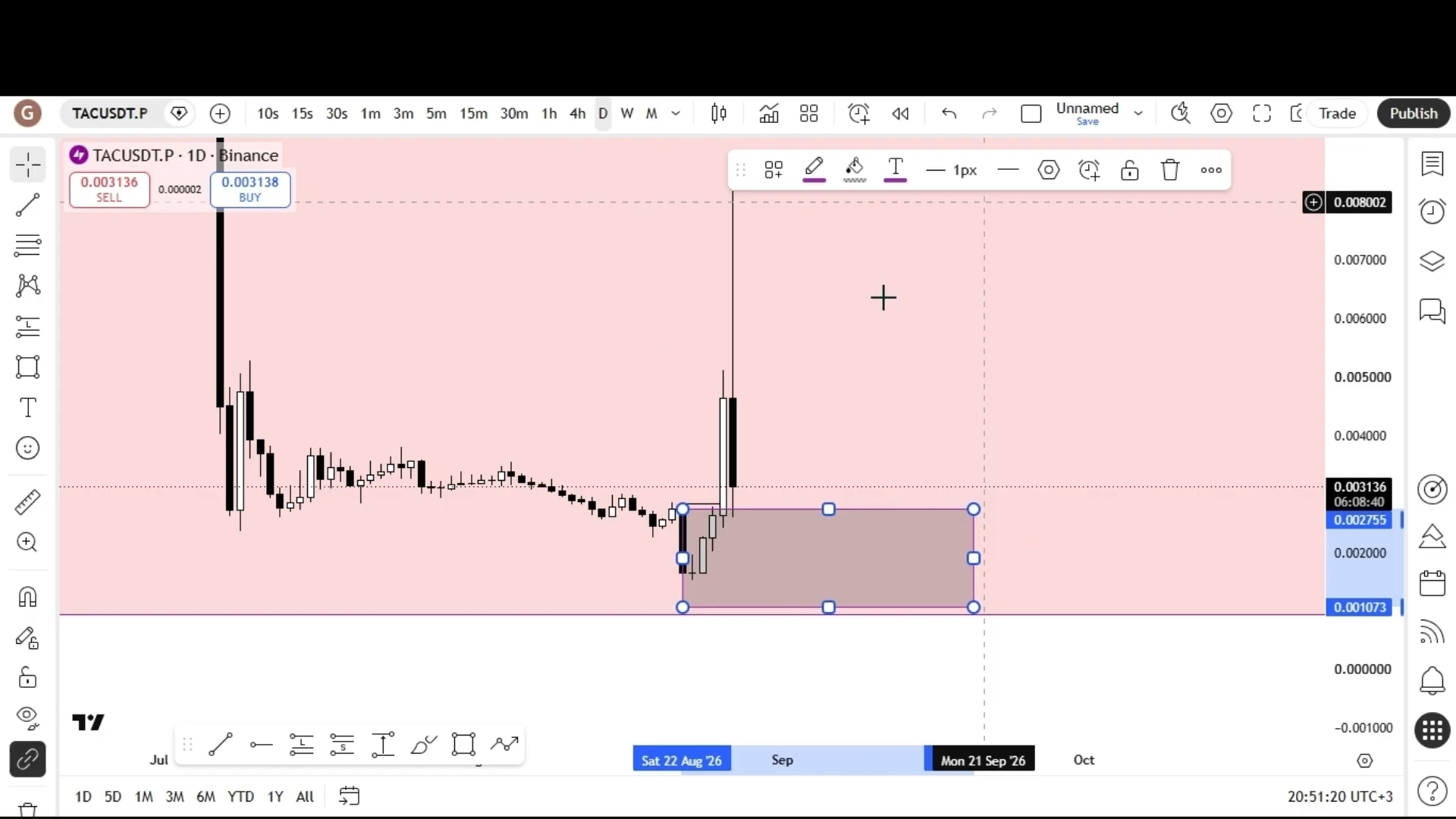Open the object tree layers panel
This screenshot has height=819, width=1456.
(1432, 261)
